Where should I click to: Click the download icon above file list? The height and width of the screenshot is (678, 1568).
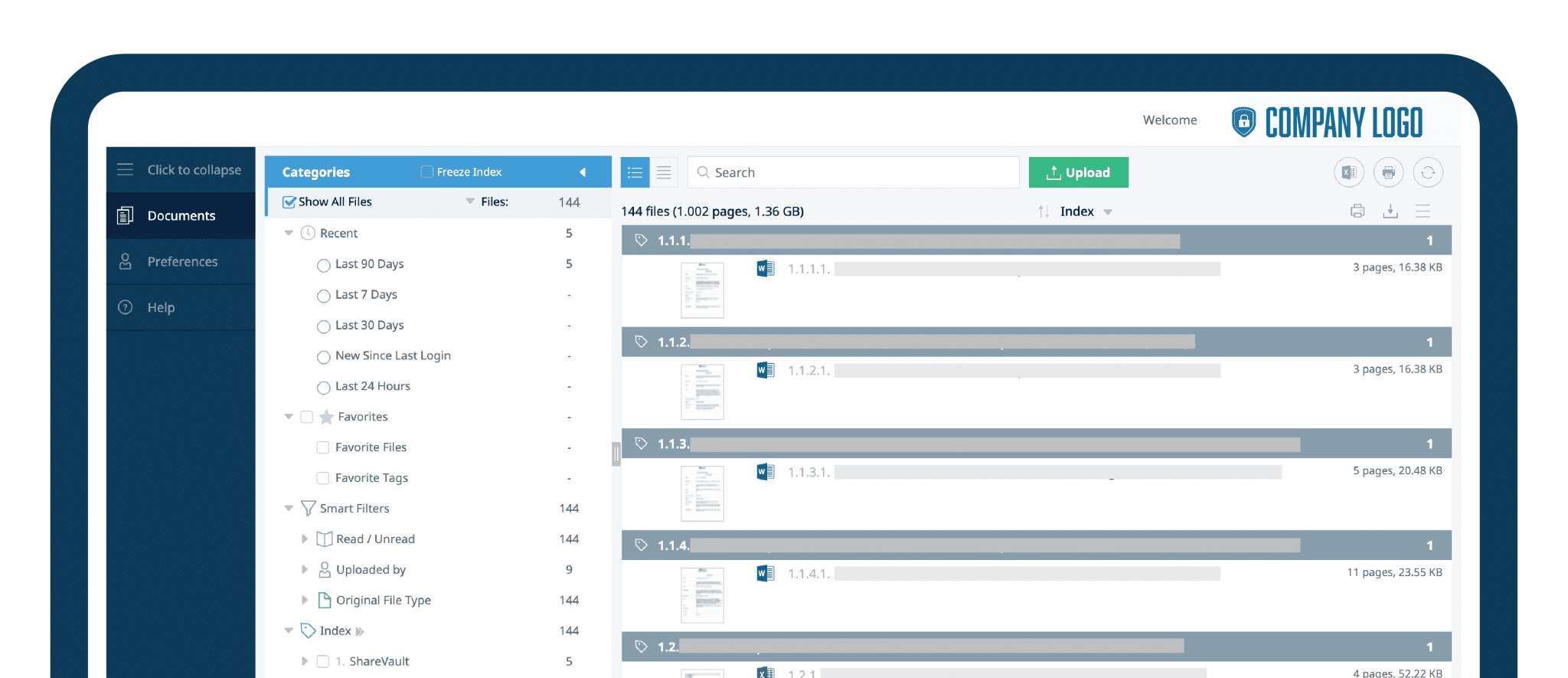[1390, 211]
